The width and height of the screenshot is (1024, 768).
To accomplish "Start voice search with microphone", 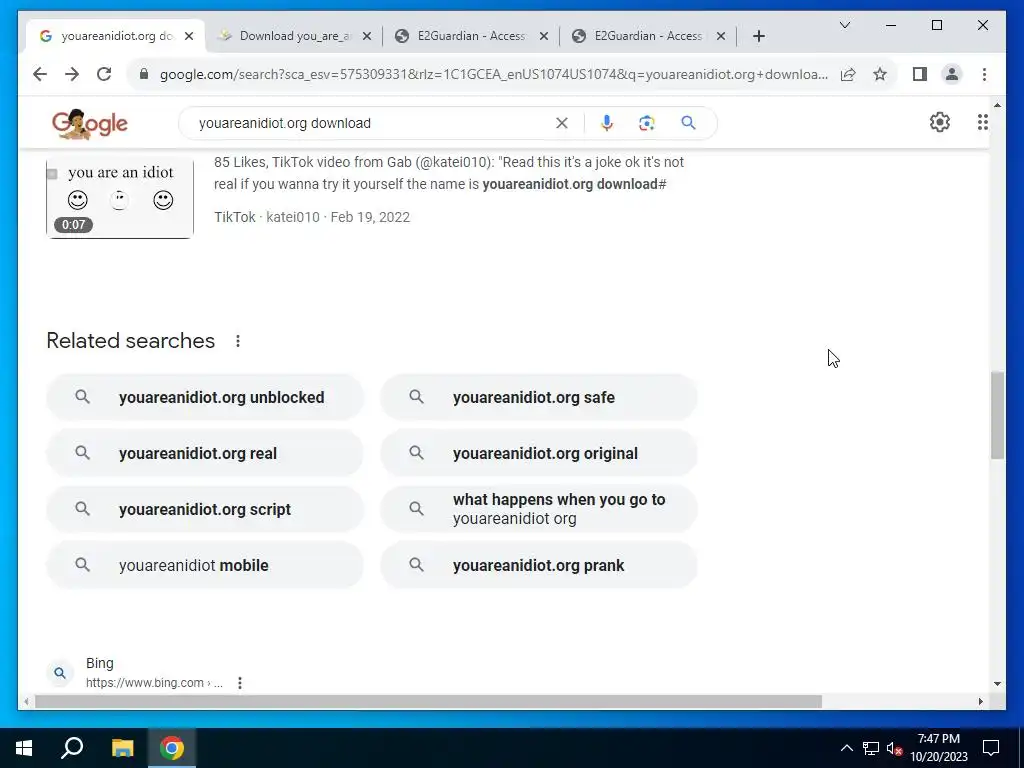I will 607,123.
